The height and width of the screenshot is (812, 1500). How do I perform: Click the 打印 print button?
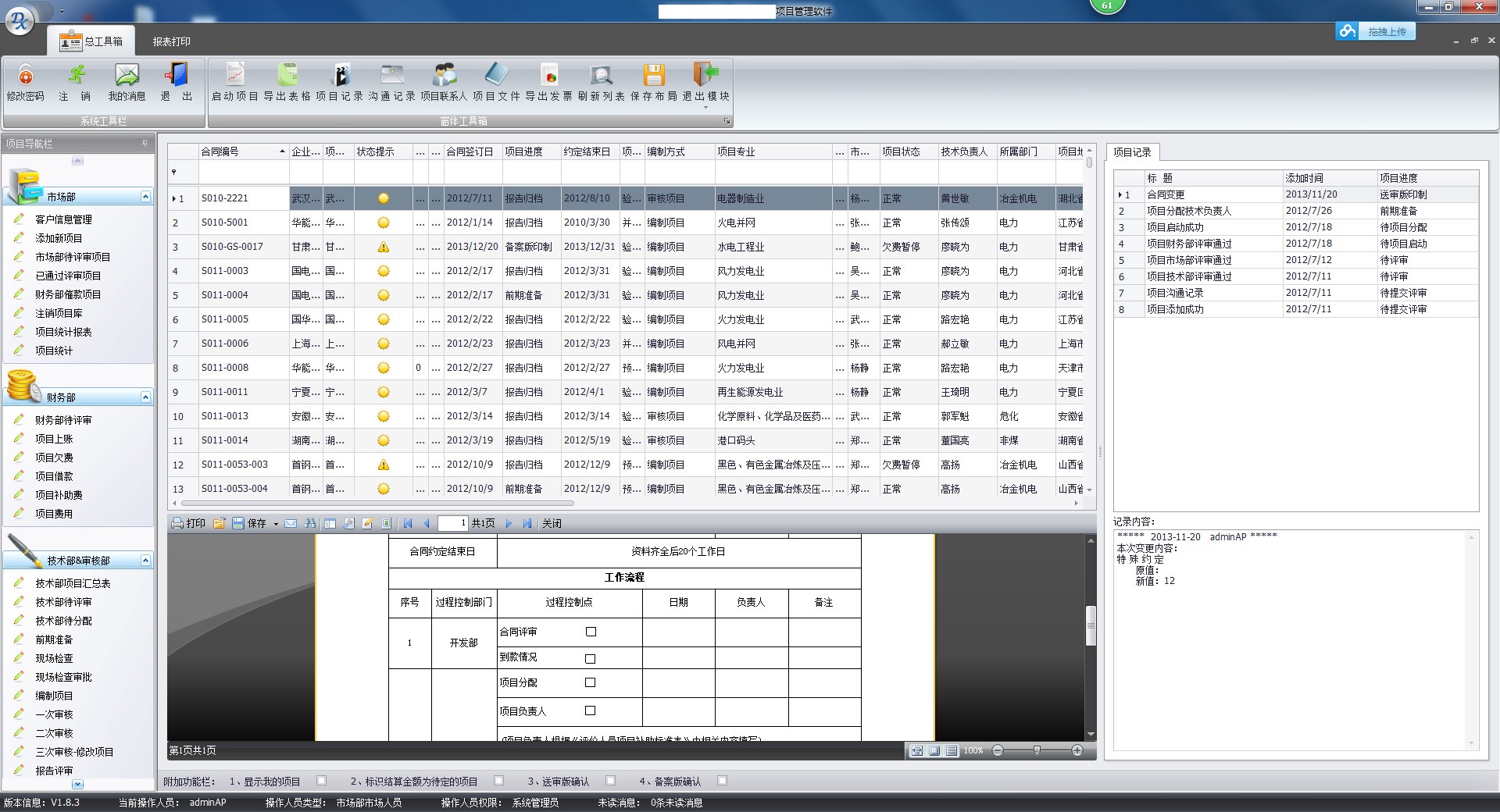coord(188,523)
